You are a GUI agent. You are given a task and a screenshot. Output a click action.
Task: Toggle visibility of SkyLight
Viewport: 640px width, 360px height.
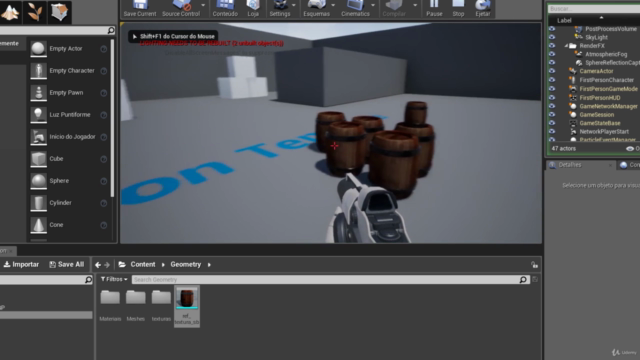(x=552, y=37)
